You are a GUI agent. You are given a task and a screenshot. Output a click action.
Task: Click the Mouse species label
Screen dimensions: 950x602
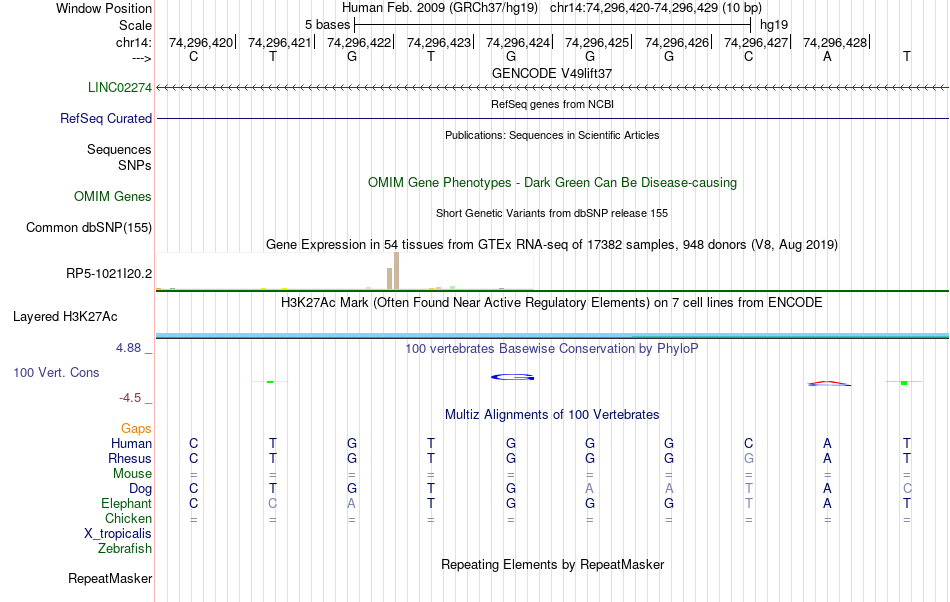132,474
